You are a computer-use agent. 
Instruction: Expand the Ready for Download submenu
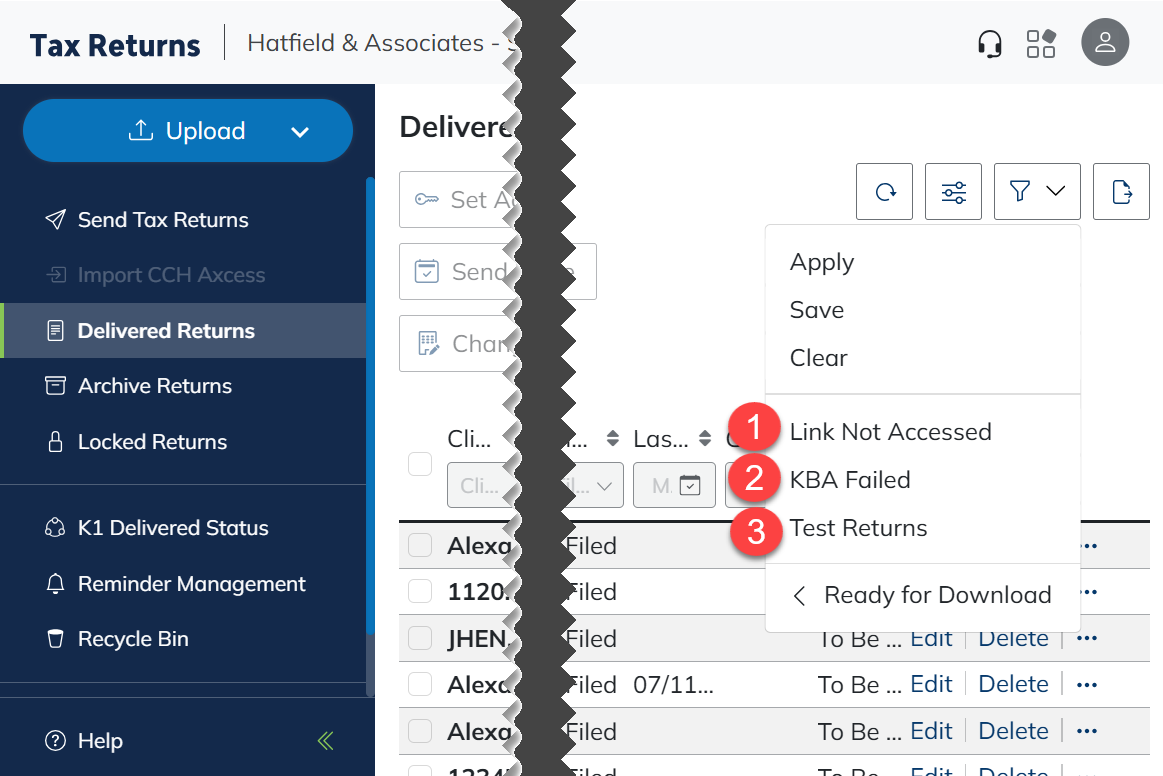(923, 596)
